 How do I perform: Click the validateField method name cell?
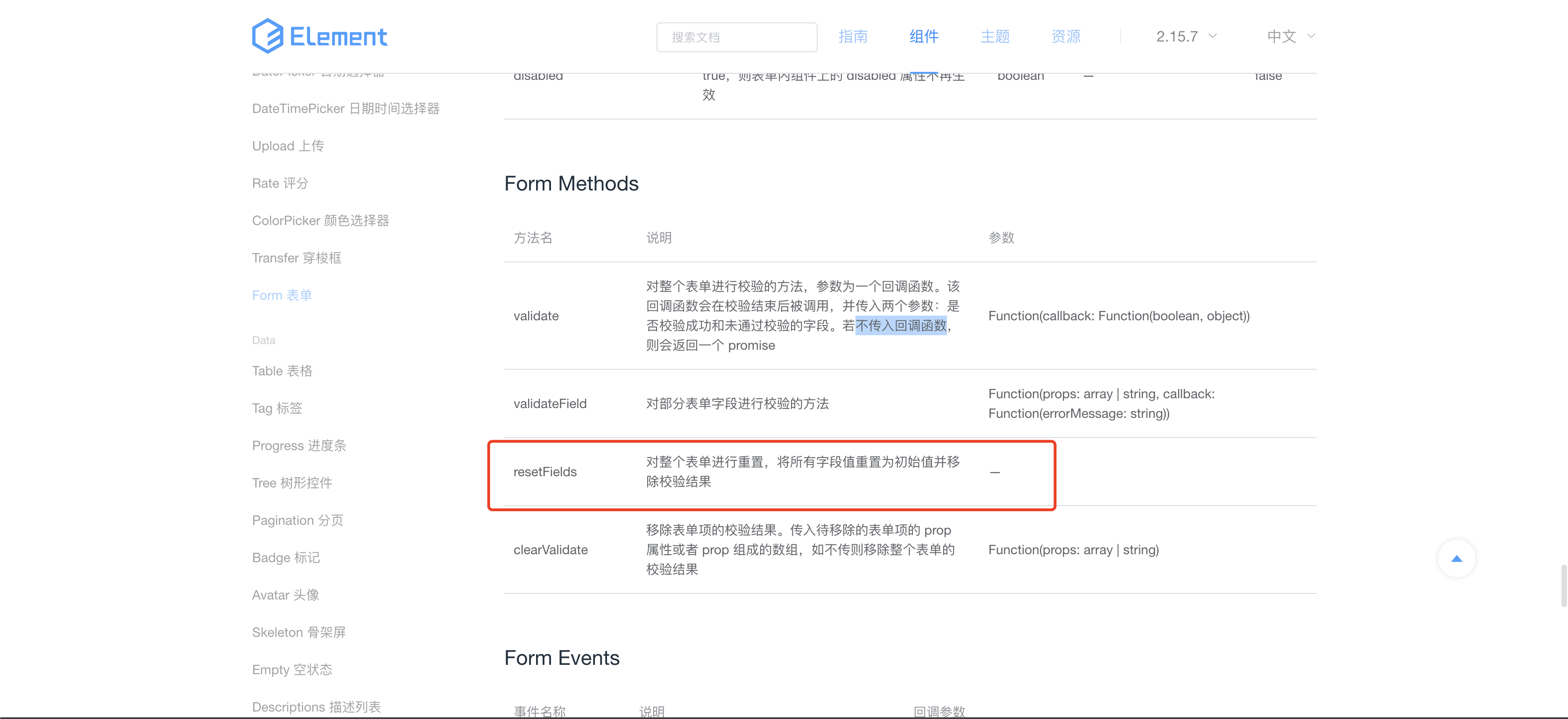(x=550, y=404)
